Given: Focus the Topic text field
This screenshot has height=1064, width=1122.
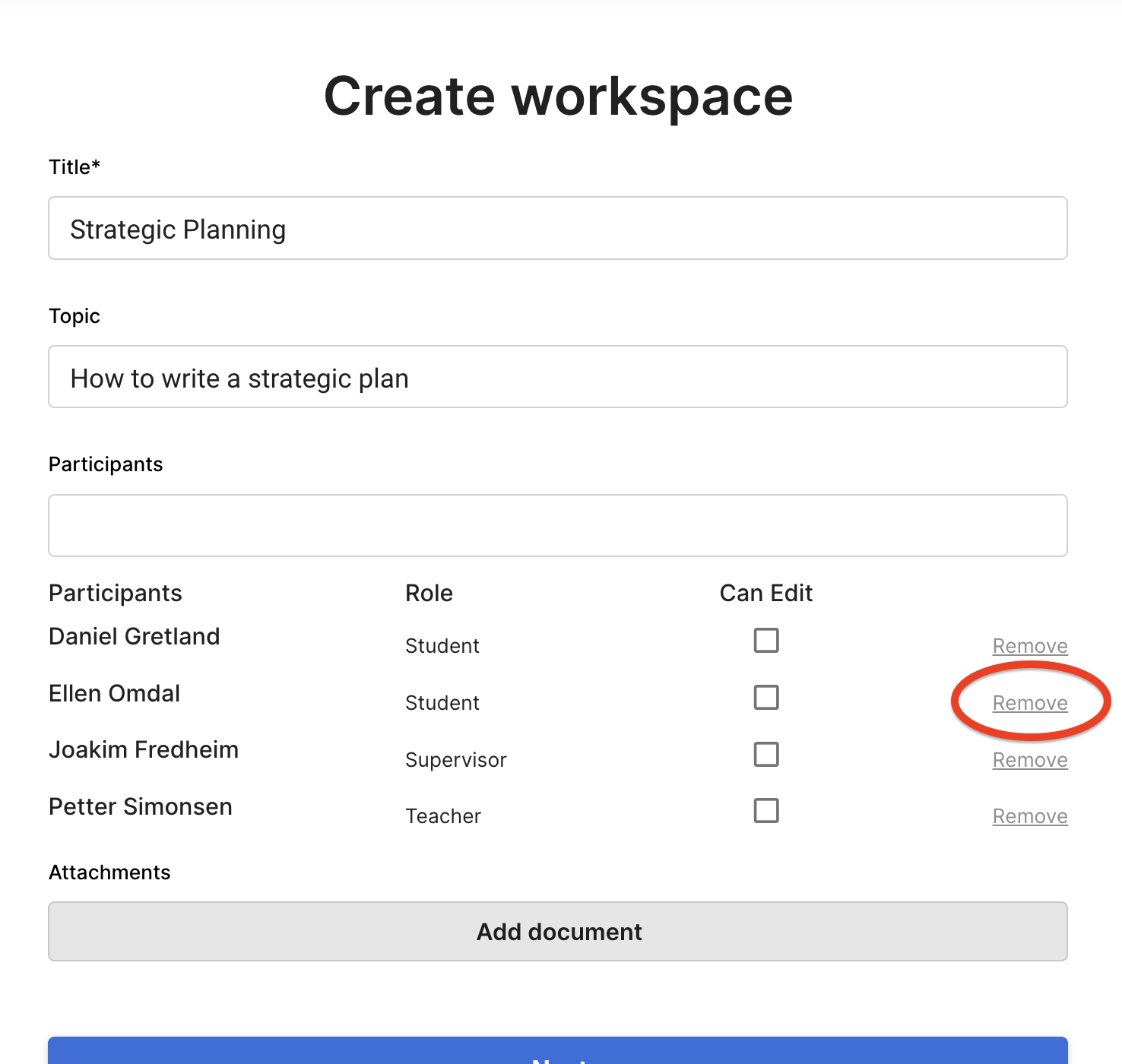Looking at the screenshot, I should pos(557,378).
